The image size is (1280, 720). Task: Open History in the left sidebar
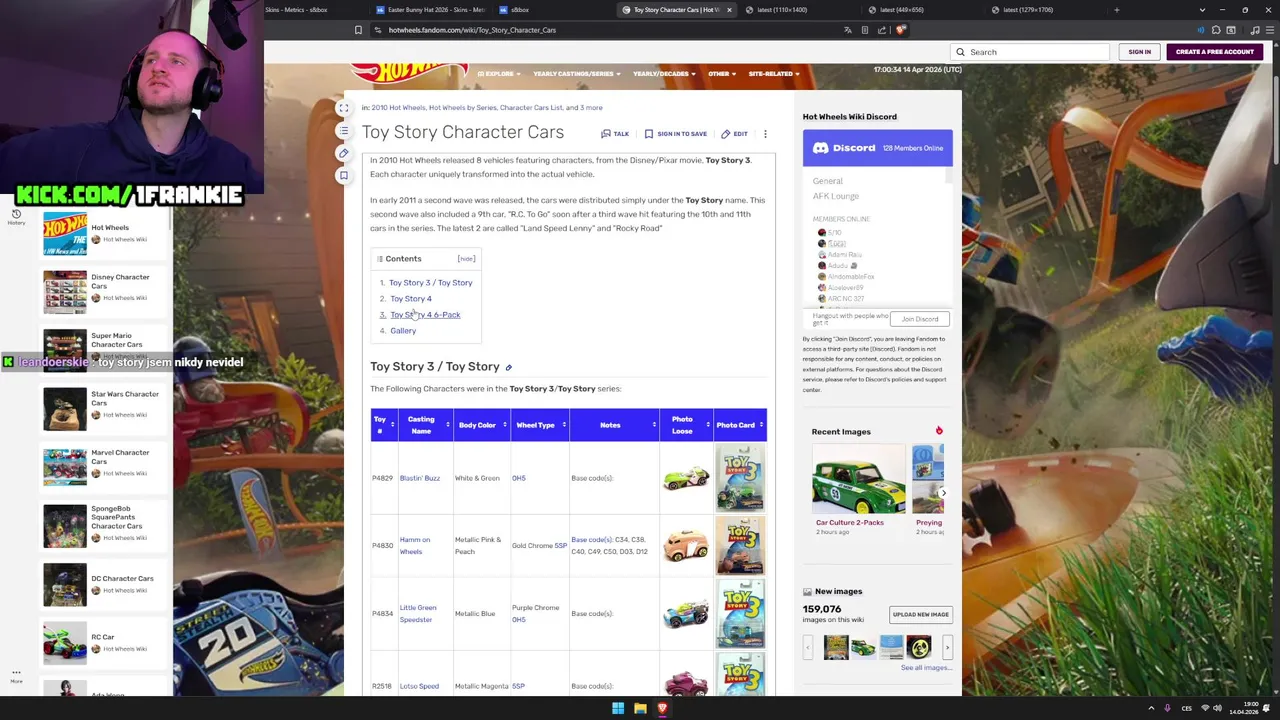tap(16, 217)
